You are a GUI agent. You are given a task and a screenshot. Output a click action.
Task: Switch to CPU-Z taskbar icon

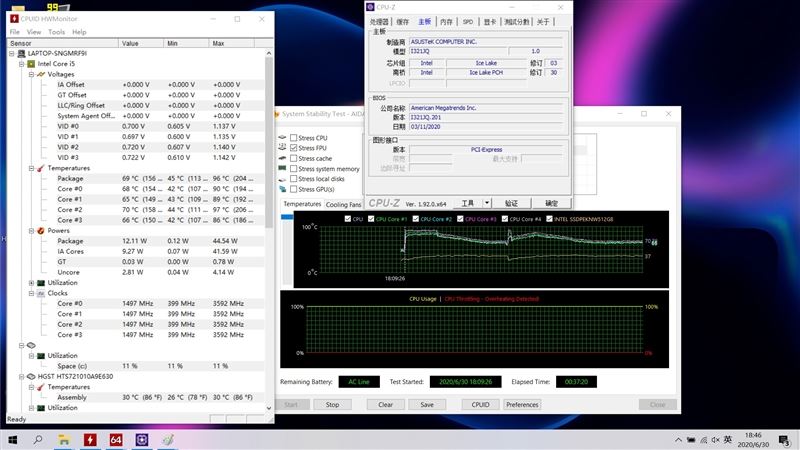click(142, 440)
